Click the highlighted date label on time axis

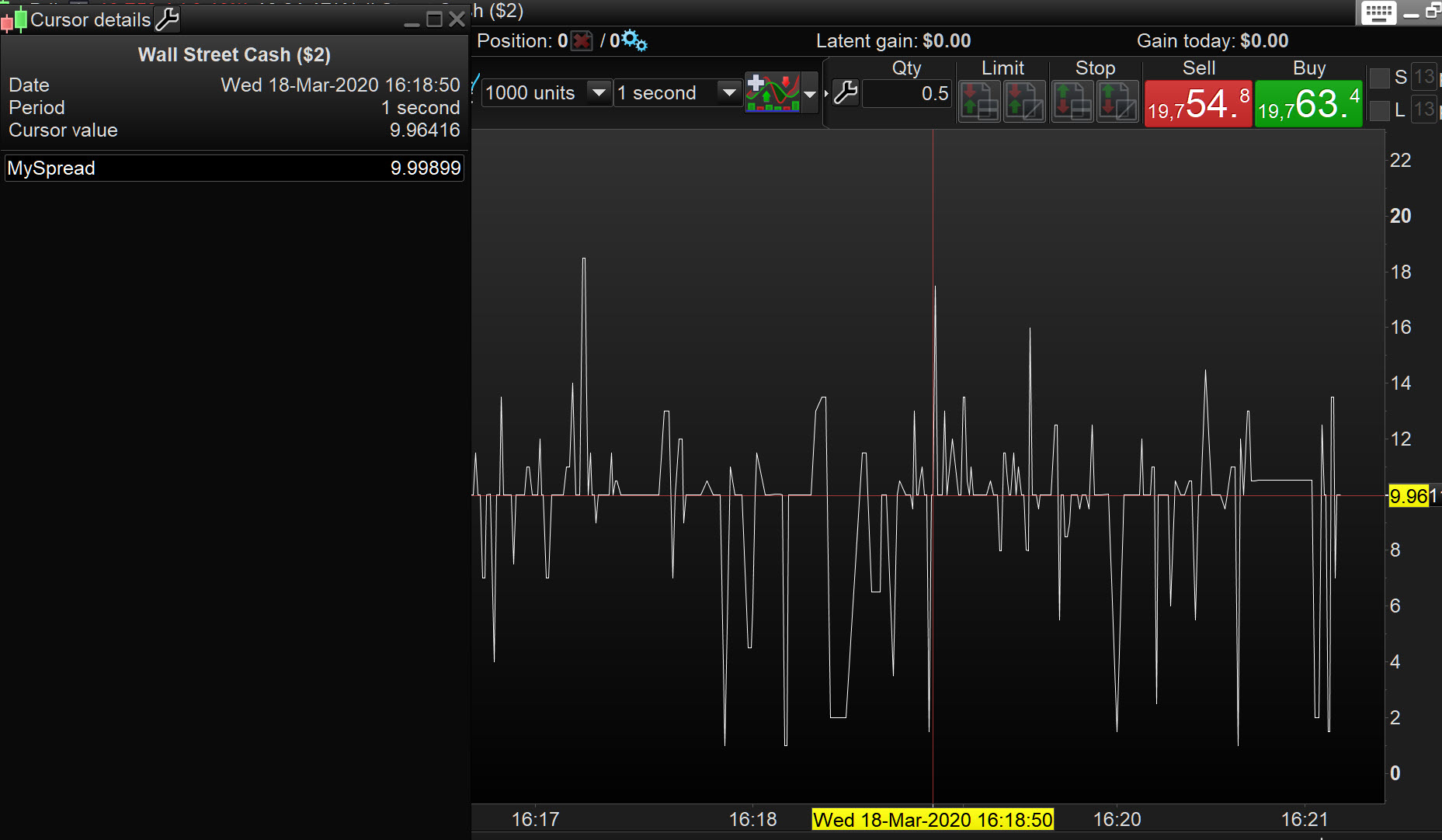[933, 820]
